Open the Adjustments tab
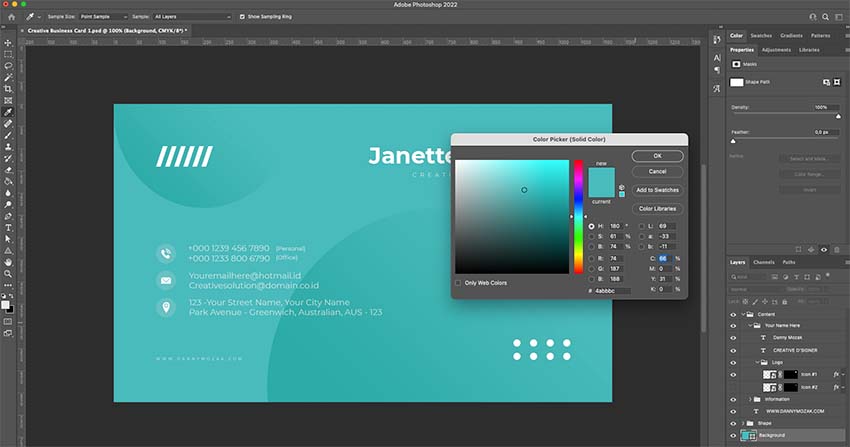This screenshot has height=447, width=850. tap(776, 50)
